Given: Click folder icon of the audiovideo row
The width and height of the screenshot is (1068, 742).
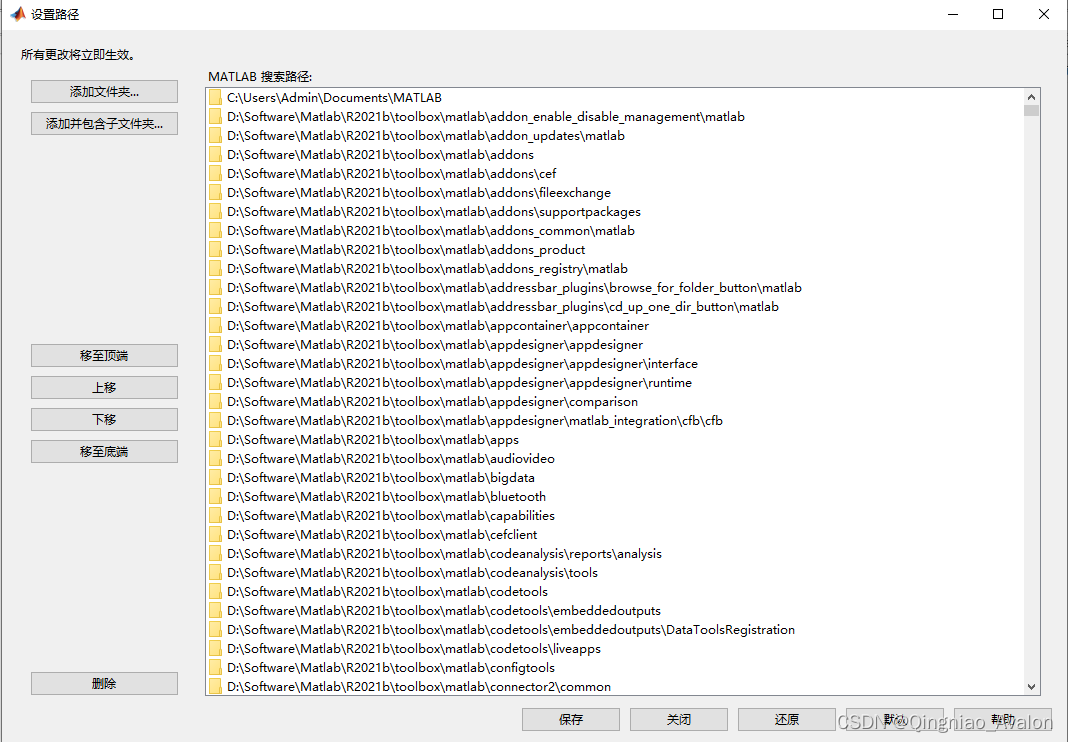Looking at the screenshot, I should click(x=215, y=459).
